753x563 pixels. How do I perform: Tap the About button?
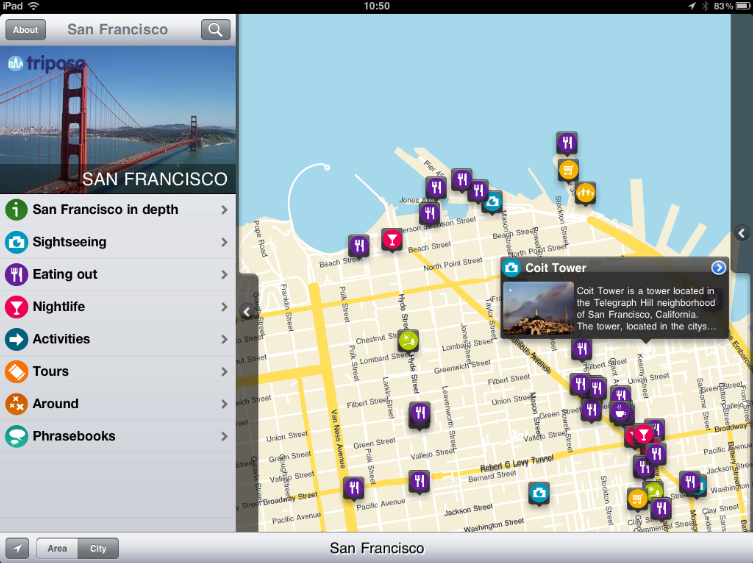(25, 30)
